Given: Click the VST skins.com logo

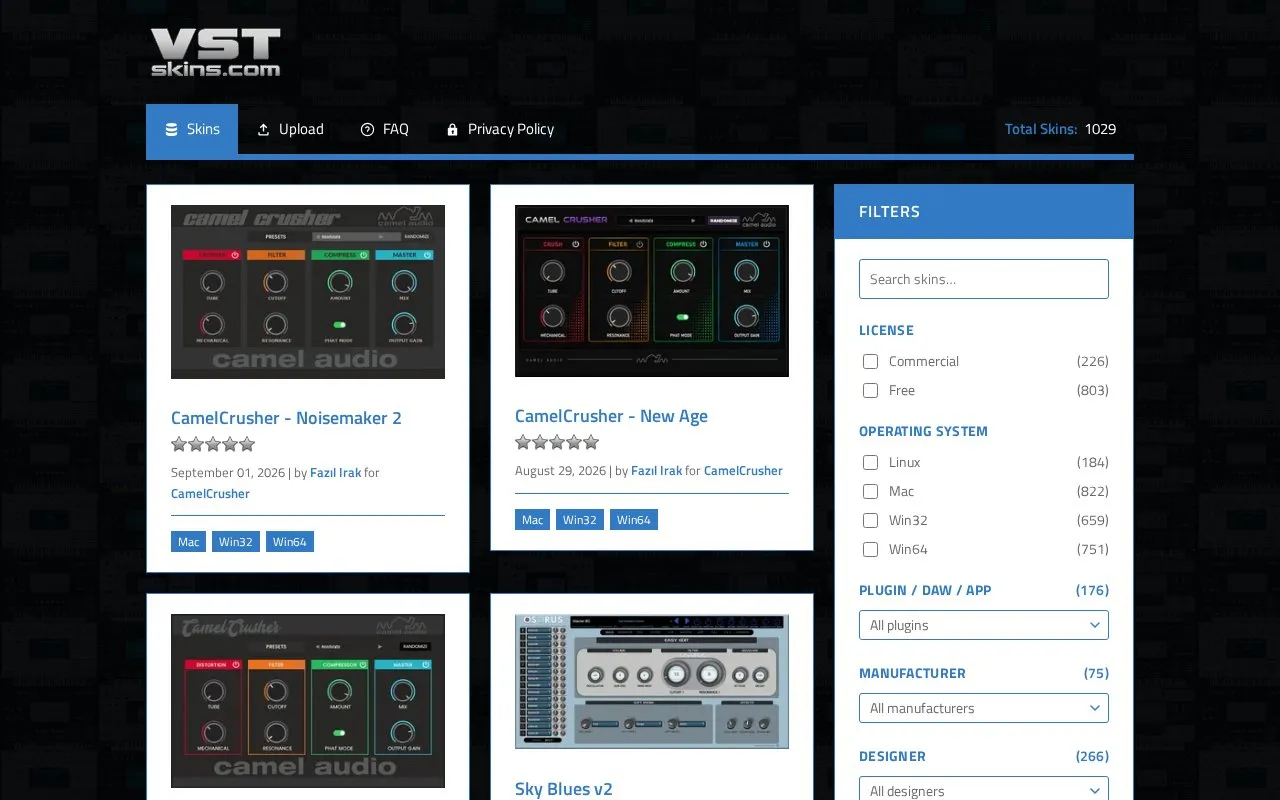Looking at the screenshot, I should pyautogui.click(x=215, y=52).
